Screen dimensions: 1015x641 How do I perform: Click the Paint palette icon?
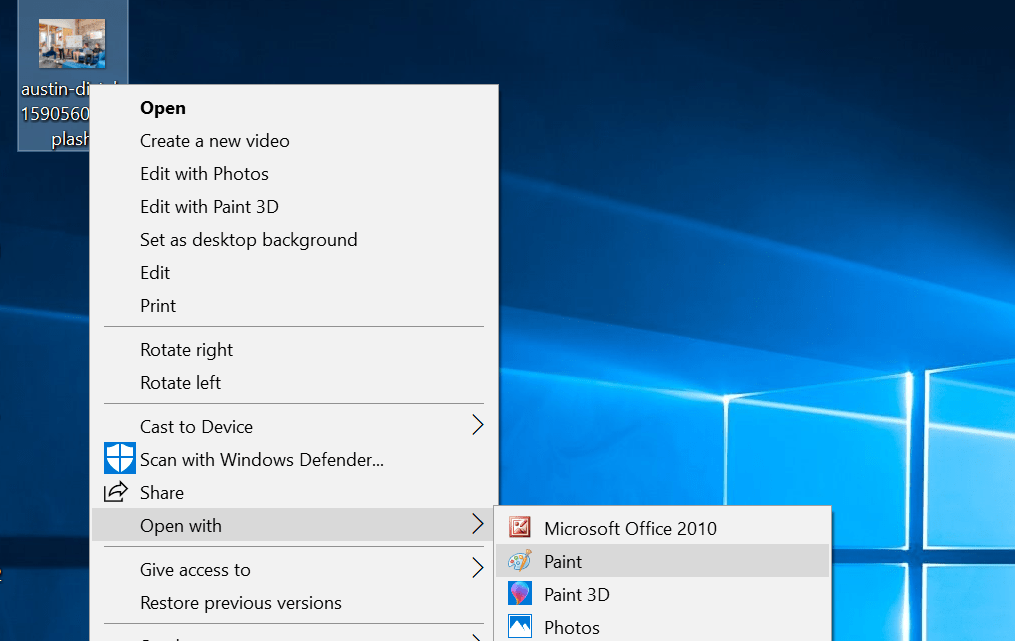[520, 561]
